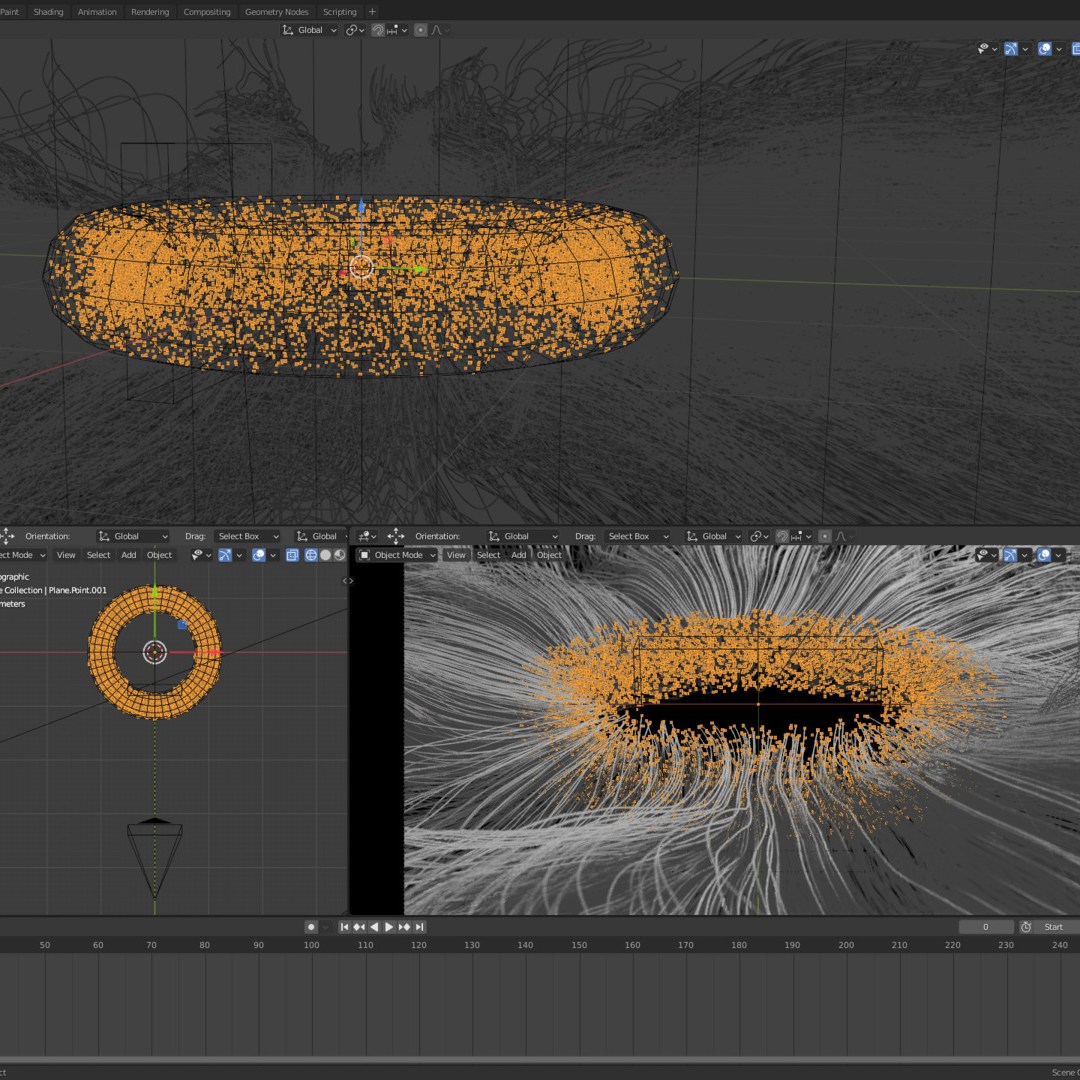Screen dimensions: 1080x1080
Task: Open the Add menu in bottom-right viewport
Action: click(x=518, y=555)
